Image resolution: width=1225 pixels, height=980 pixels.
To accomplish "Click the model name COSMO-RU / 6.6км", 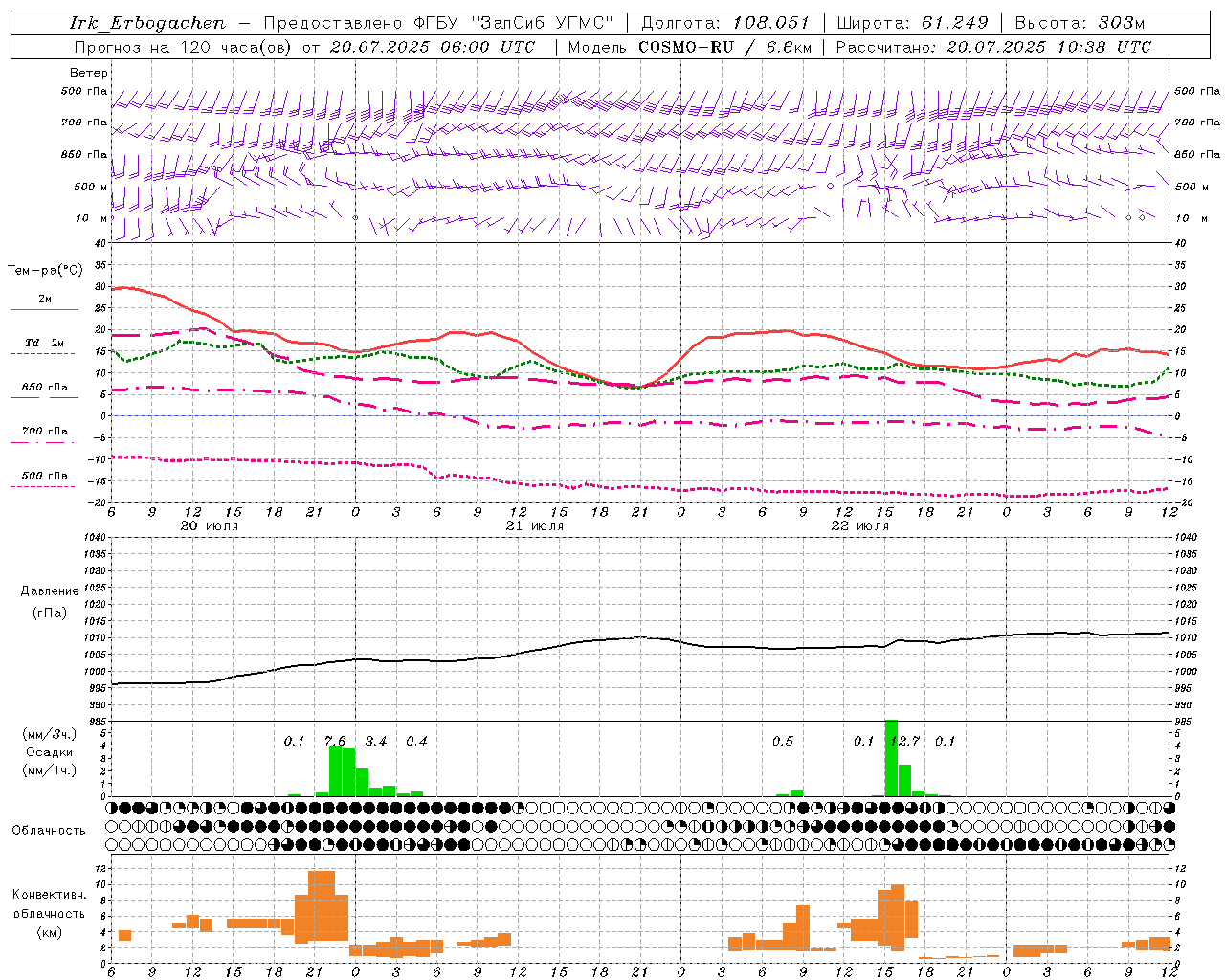I will click(724, 47).
